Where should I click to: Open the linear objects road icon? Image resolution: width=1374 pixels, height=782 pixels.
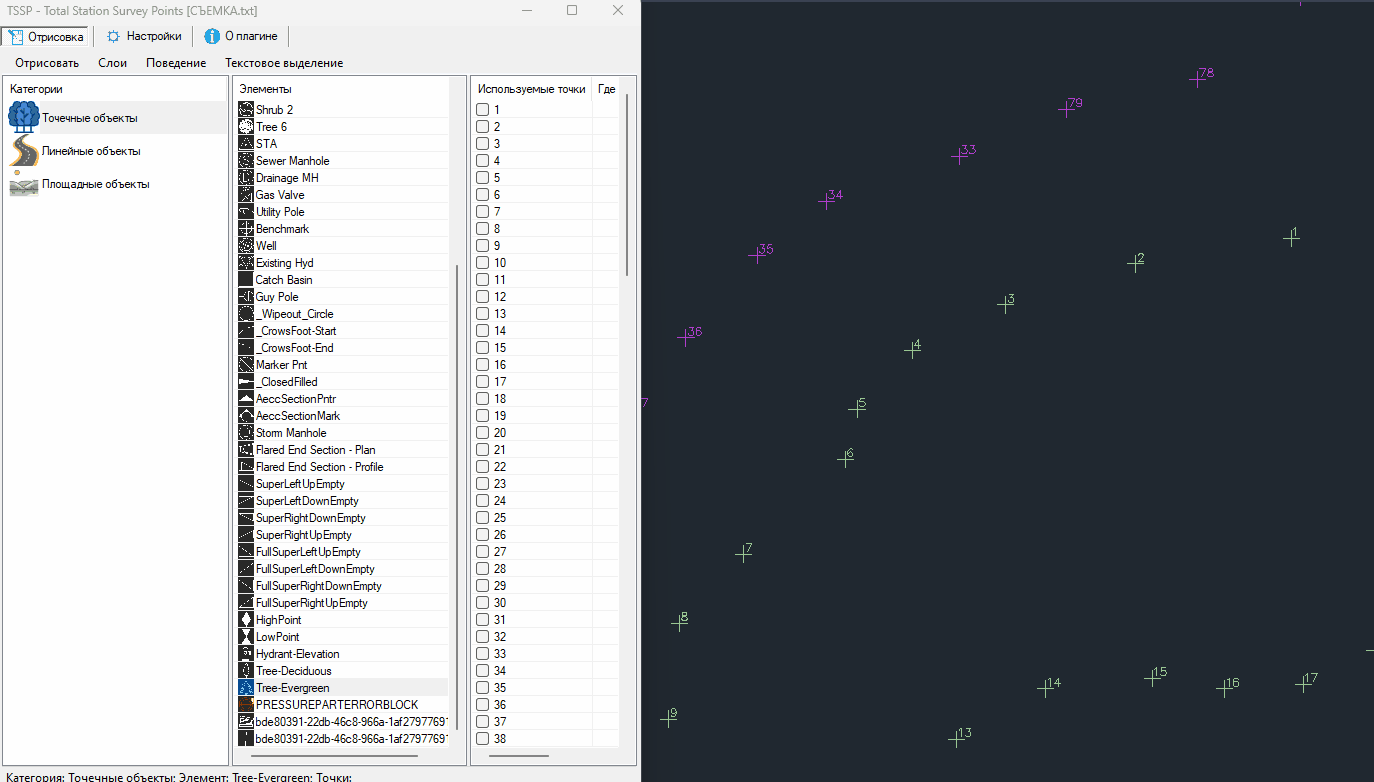(x=24, y=151)
